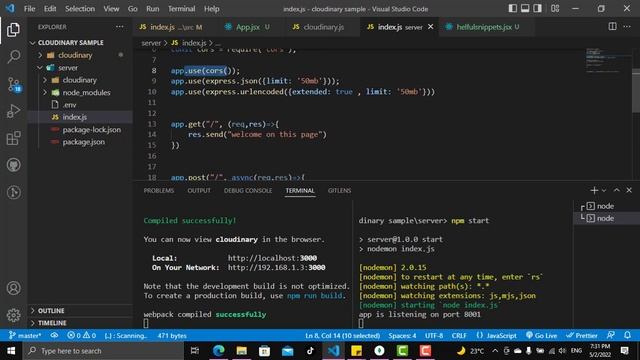The image size is (640, 360).
Task: Open the Windows Start menu
Action: 11,351
